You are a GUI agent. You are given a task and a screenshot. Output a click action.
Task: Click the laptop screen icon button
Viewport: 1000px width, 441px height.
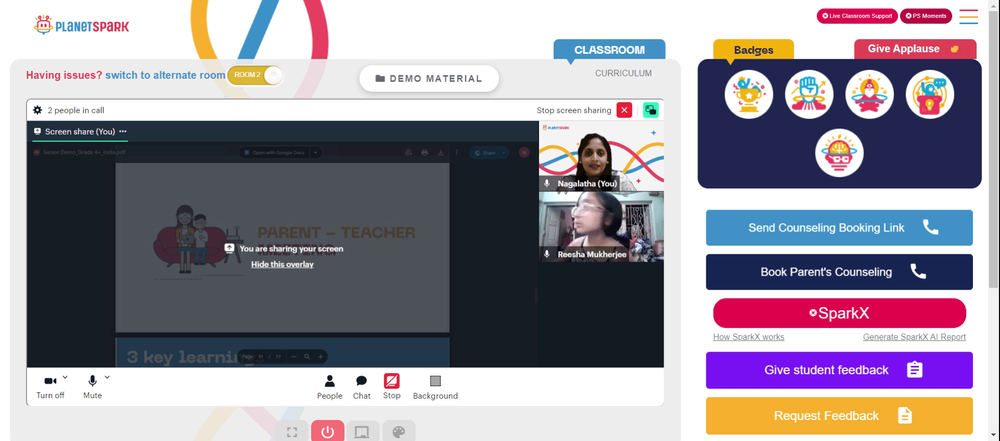point(363,432)
